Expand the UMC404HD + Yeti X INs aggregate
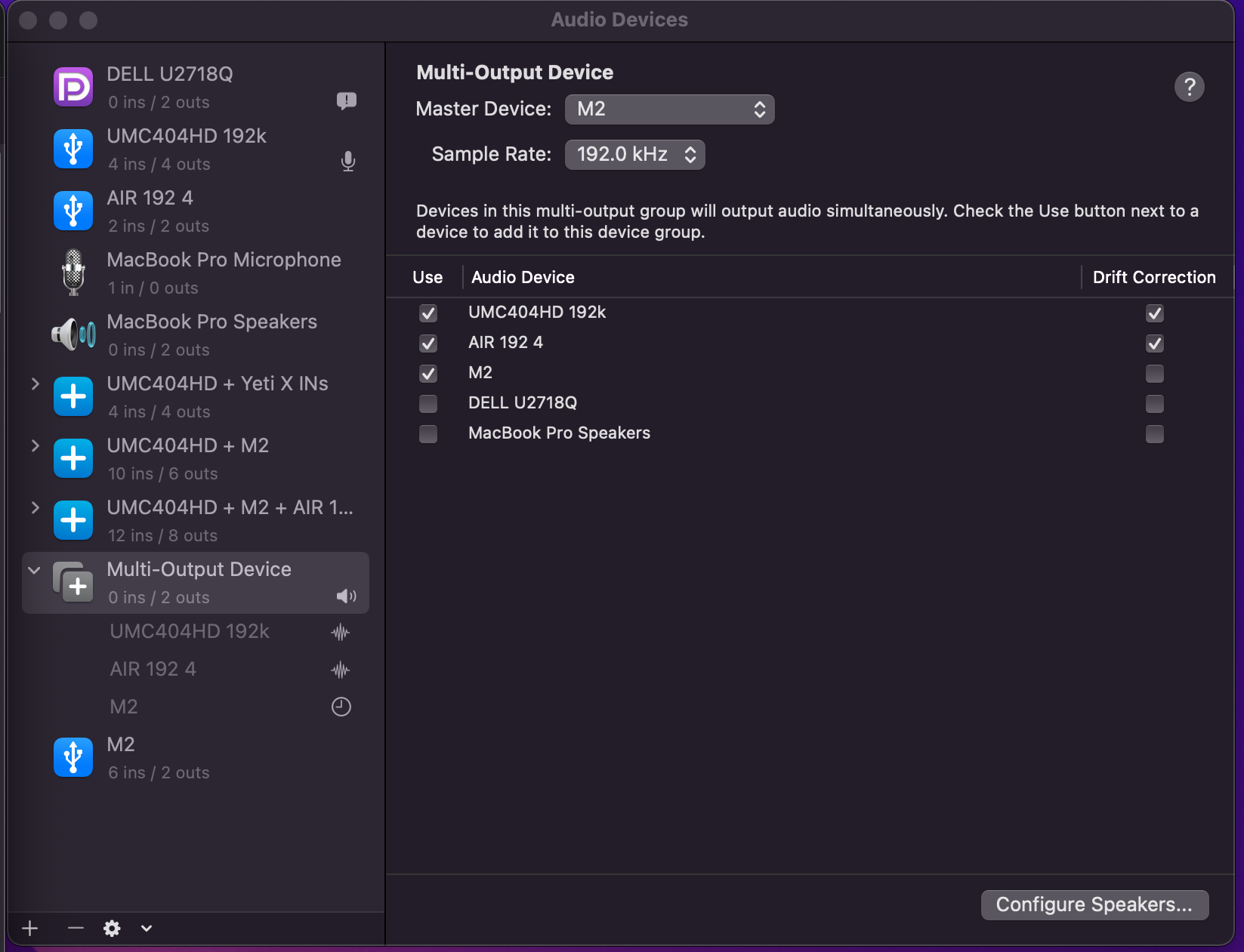1244x952 pixels. click(35, 384)
